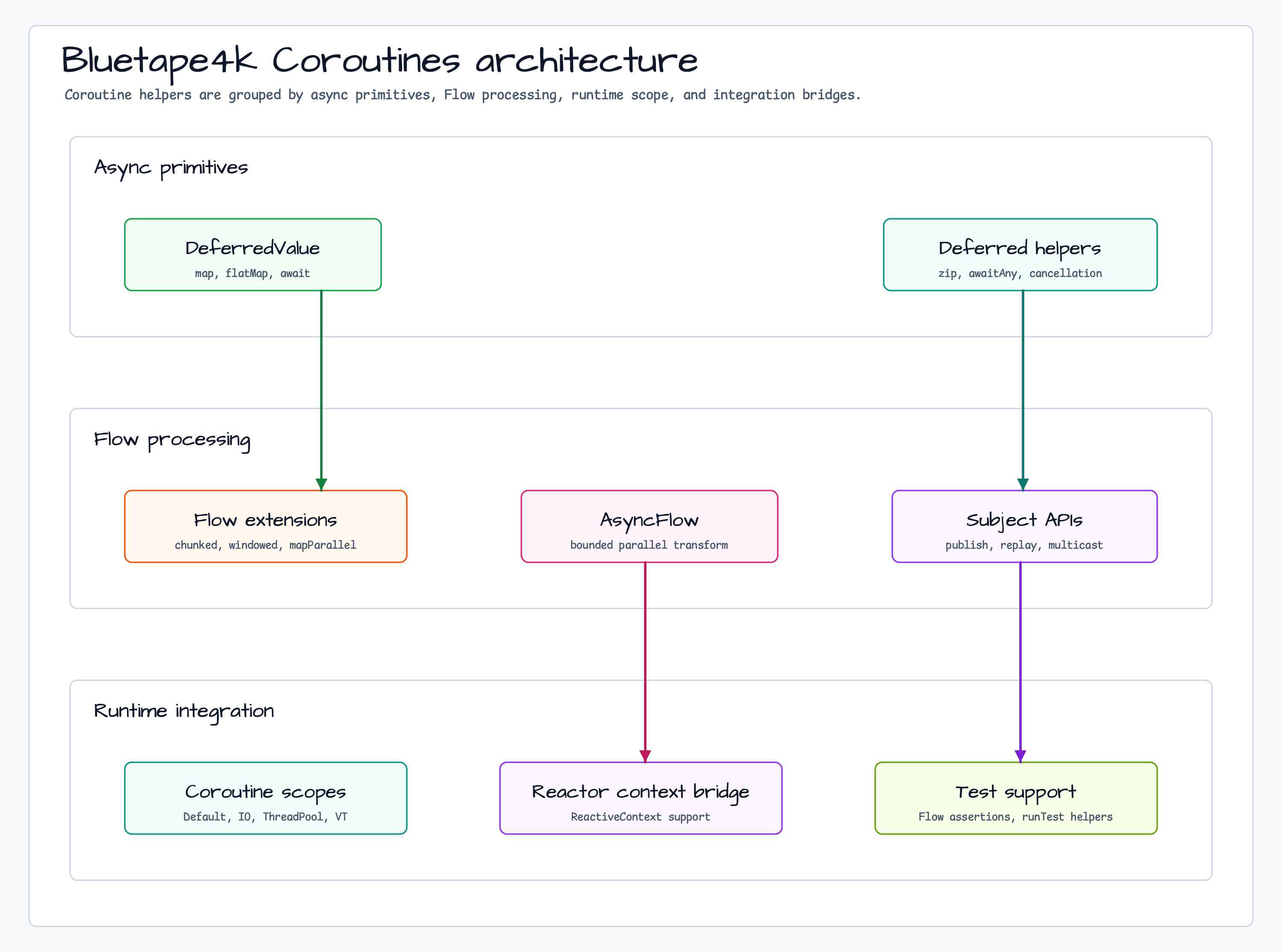Viewport: 1282px width, 952px height.
Task: Select the Coroutine scopes node
Action: (266, 798)
